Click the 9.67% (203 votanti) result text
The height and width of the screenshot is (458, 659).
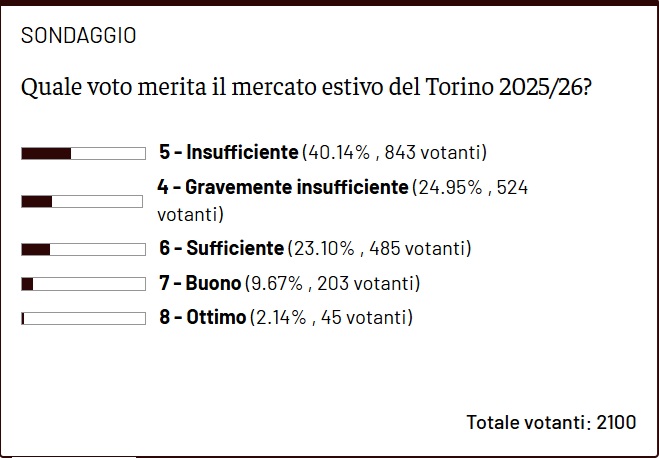click(x=333, y=284)
